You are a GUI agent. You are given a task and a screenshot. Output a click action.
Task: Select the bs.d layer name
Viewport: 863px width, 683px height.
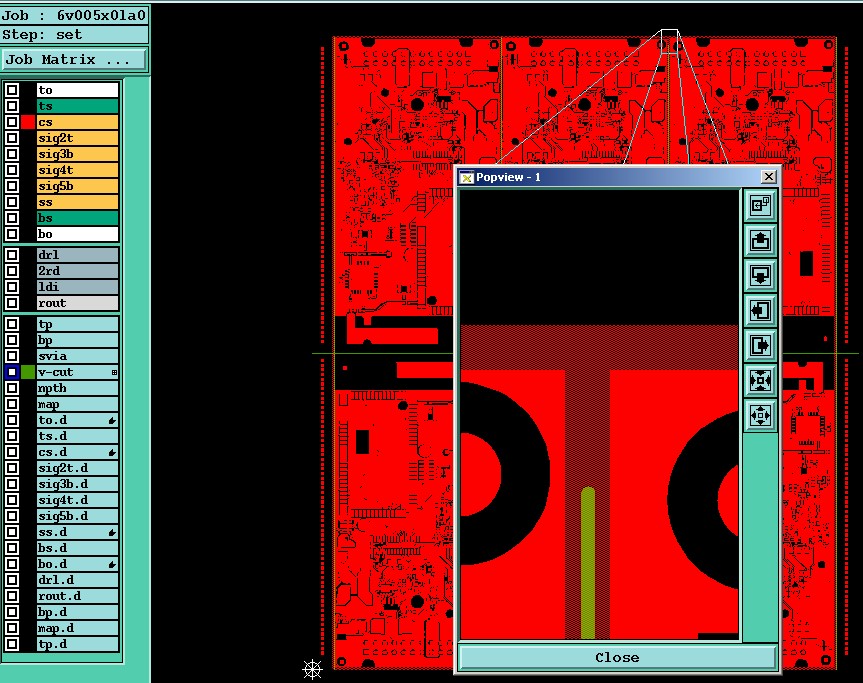(77, 548)
